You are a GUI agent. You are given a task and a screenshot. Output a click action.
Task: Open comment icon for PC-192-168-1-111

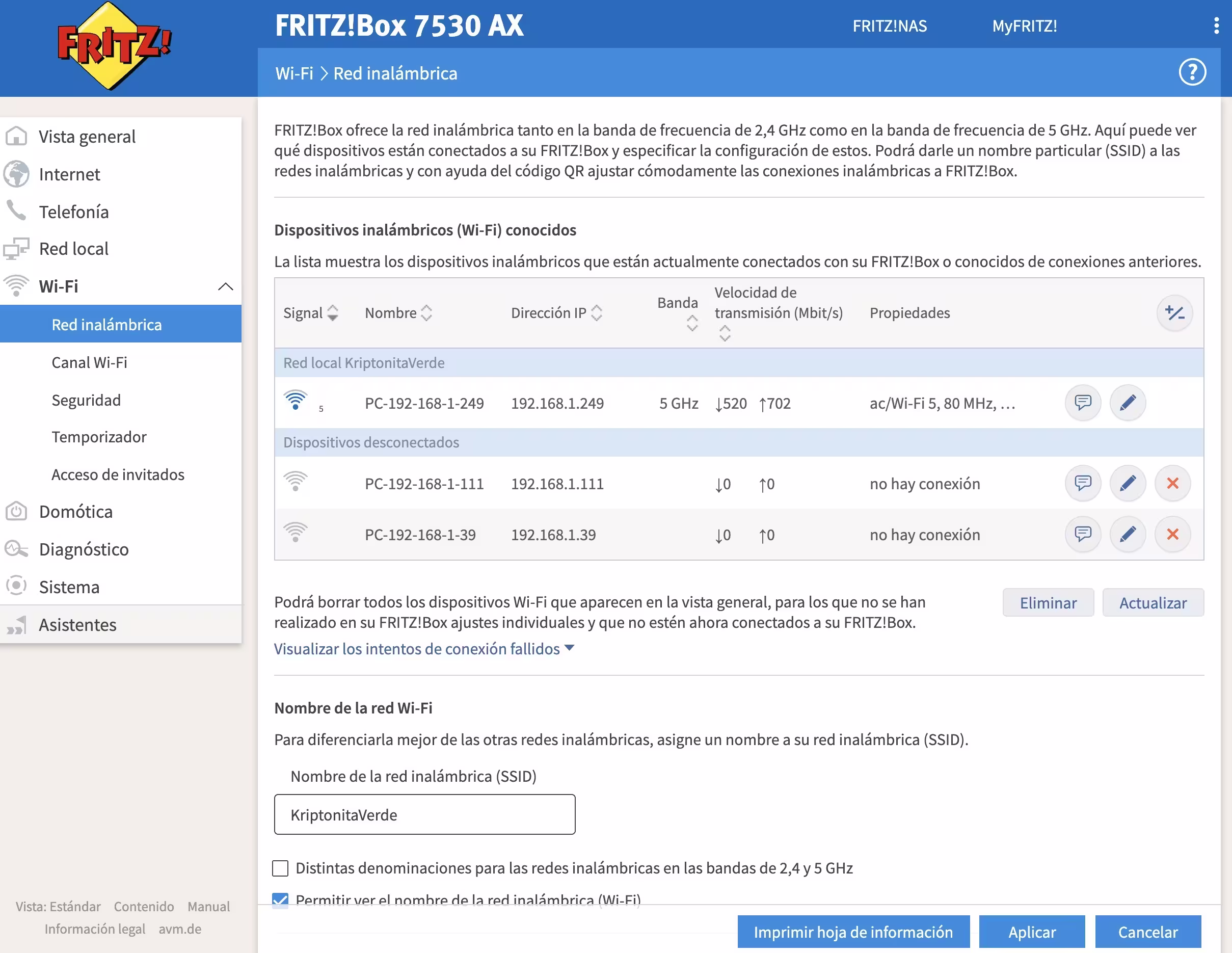pyautogui.click(x=1083, y=484)
